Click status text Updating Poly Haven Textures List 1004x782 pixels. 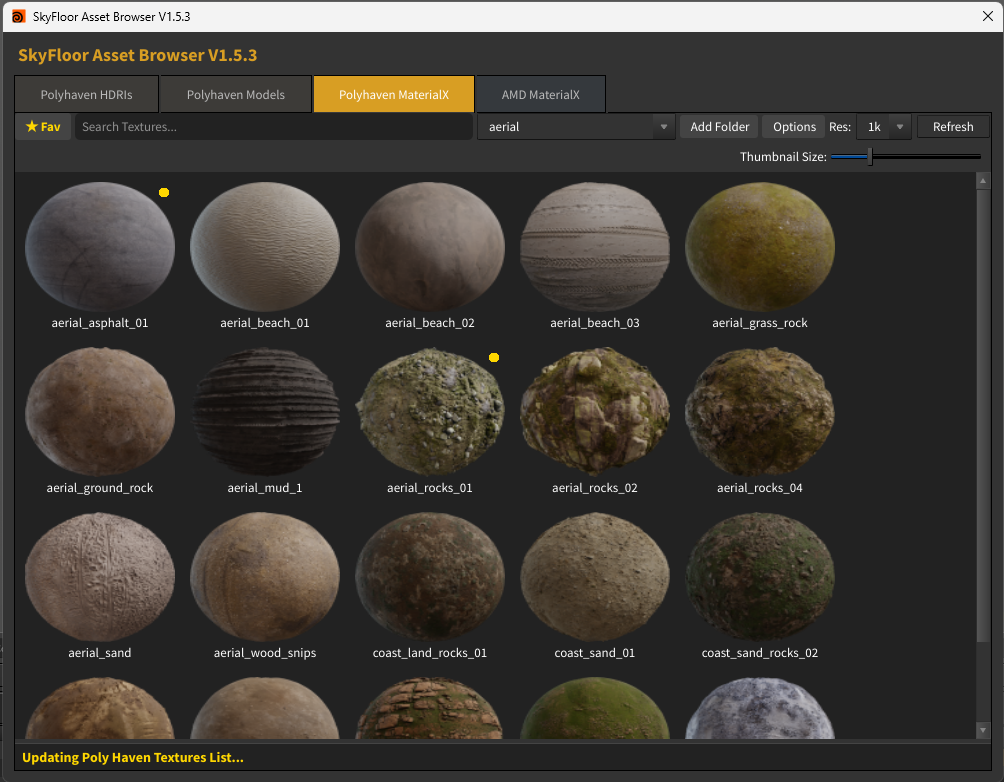pos(133,757)
